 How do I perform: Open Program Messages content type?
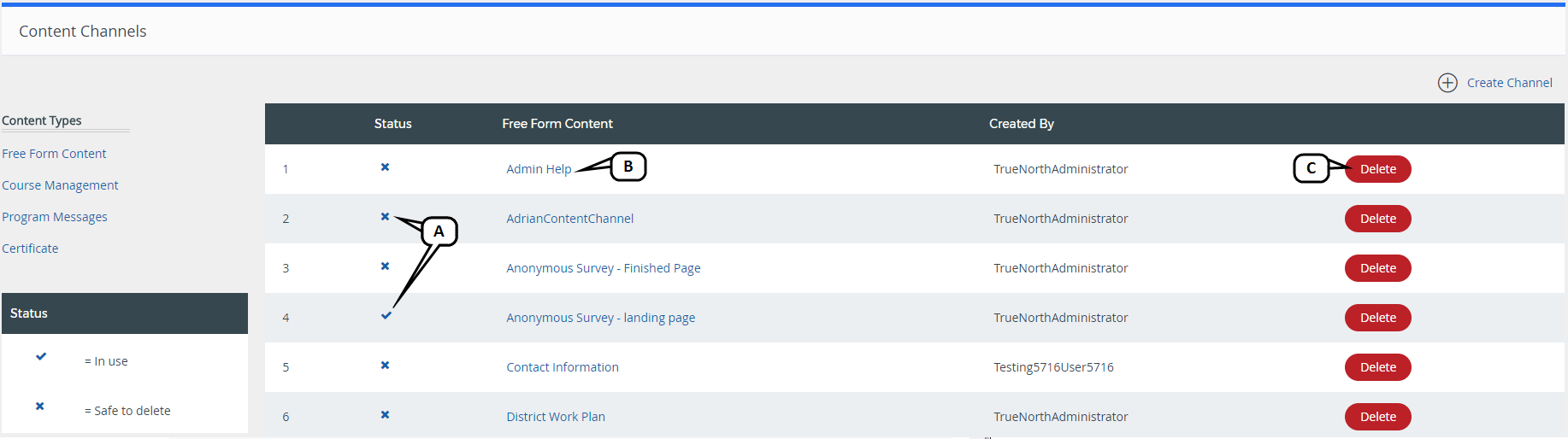[55, 217]
